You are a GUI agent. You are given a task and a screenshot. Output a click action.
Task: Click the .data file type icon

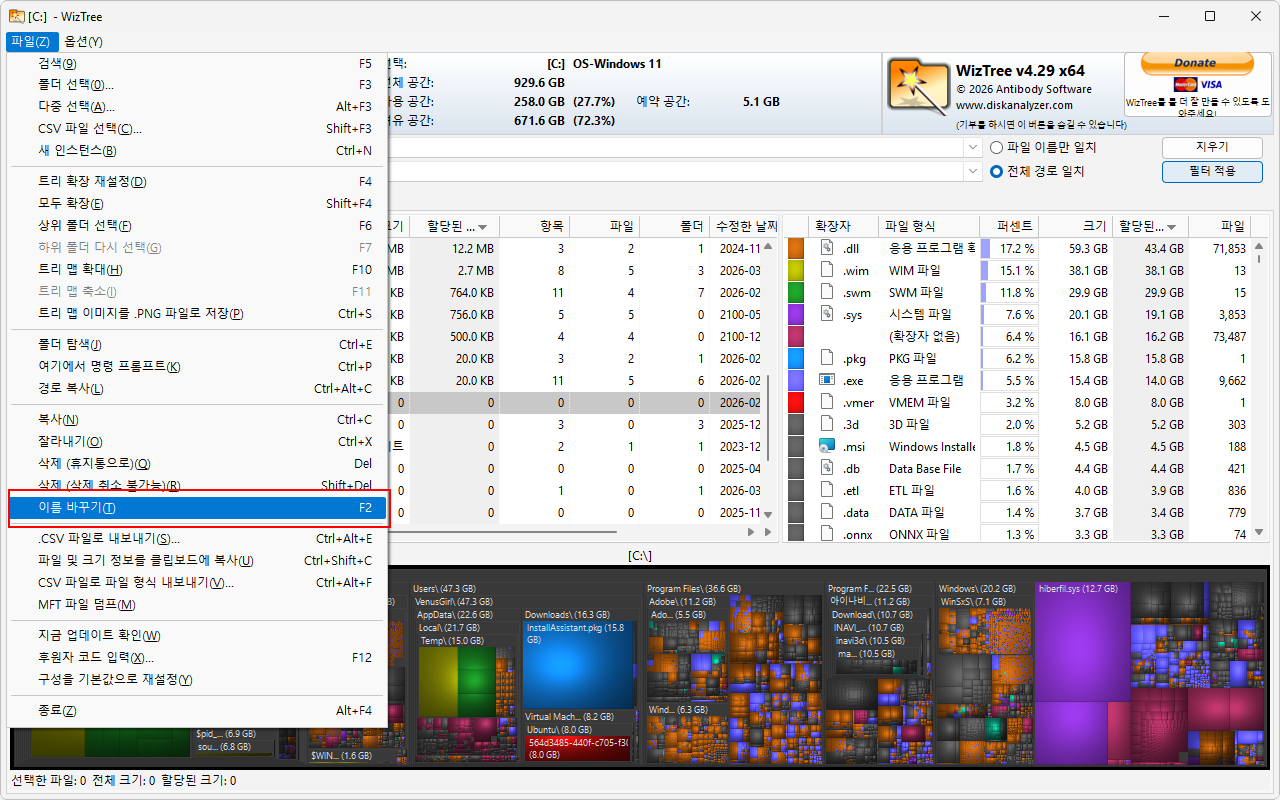827,512
